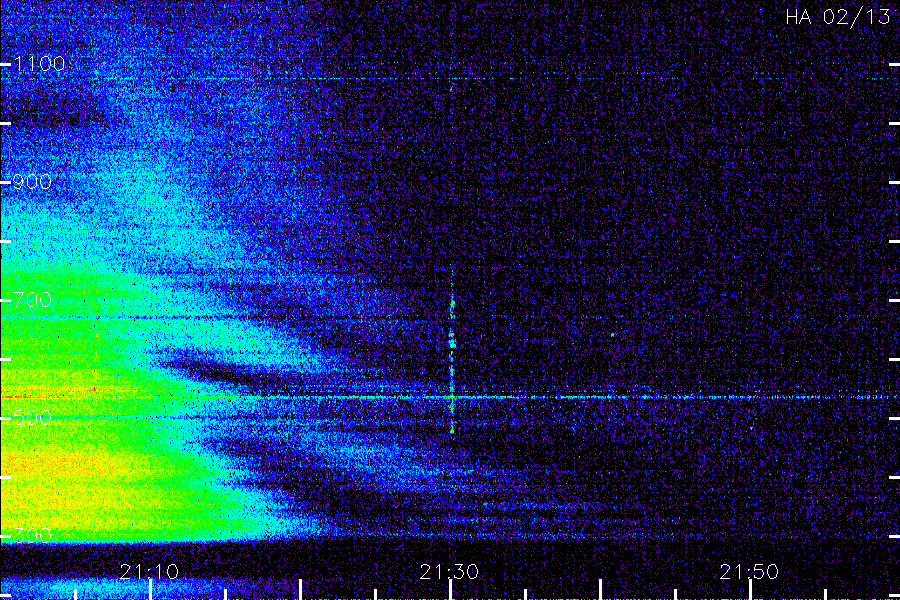The width and height of the screenshot is (900, 600).
Task: Click the 300 frequency axis label
Action: pyautogui.click(x=32, y=536)
